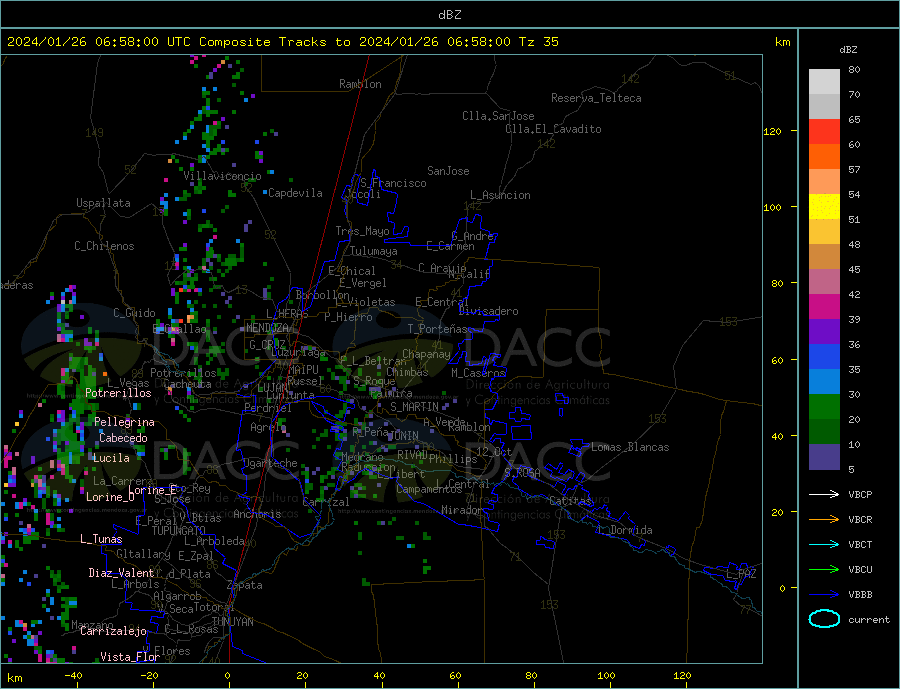This screenshot has height=689, width=900.
Task: Click the 'Mirador' map label
Action: coord(462,510)
